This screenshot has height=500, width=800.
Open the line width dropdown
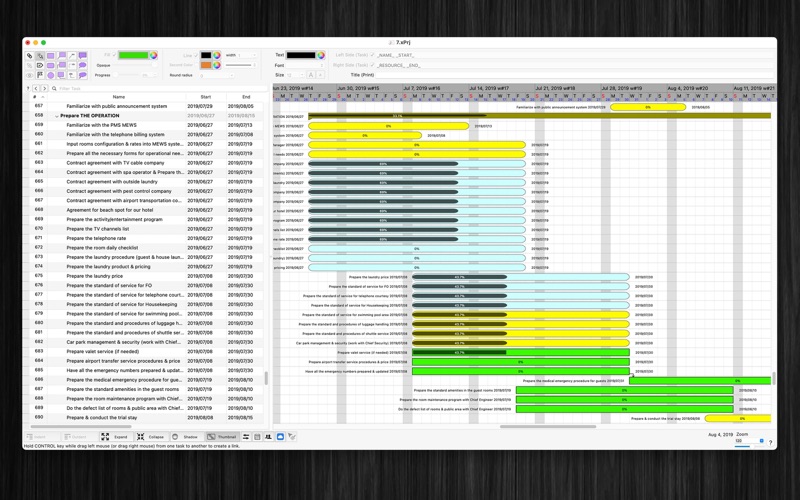[x=246, y=55]
